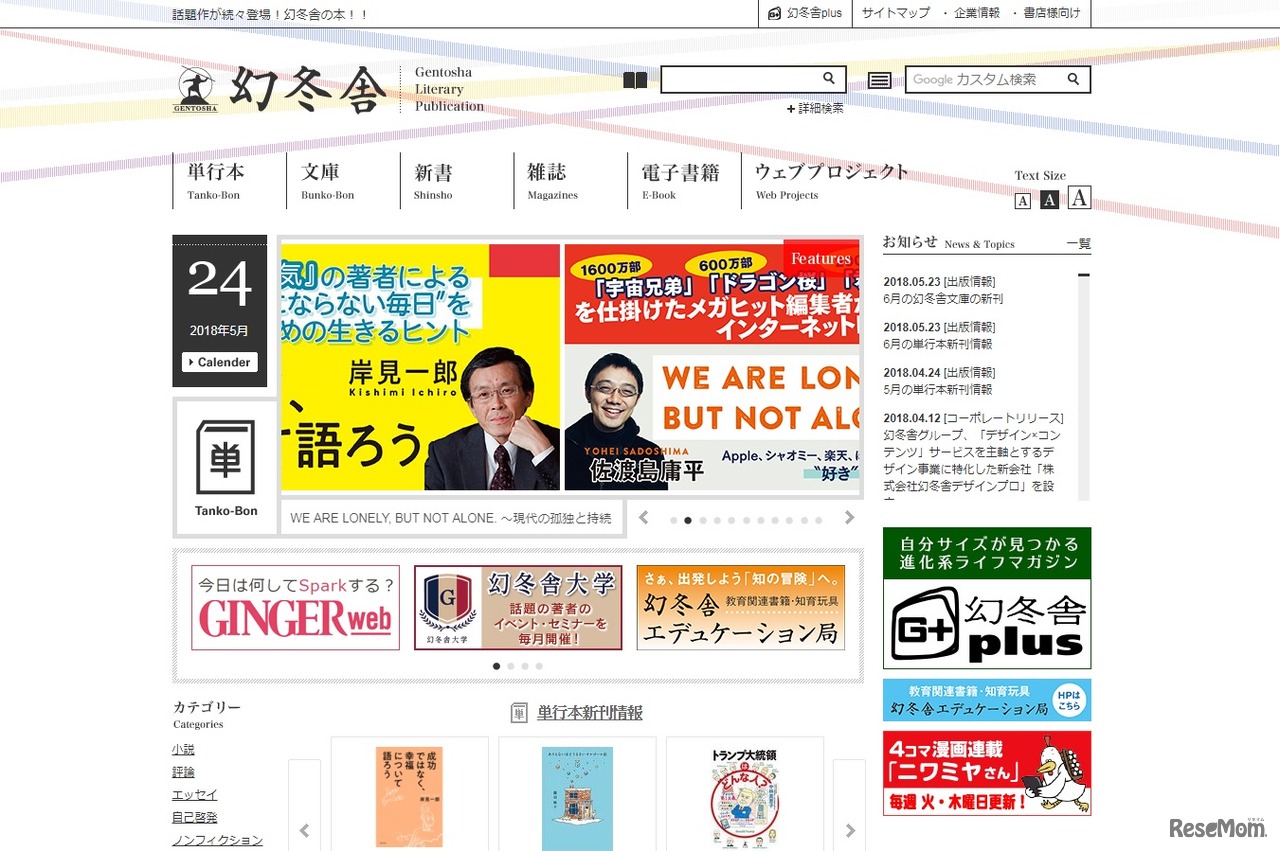
Task: Click the Gentosha logo at top left
Action: 279,90
